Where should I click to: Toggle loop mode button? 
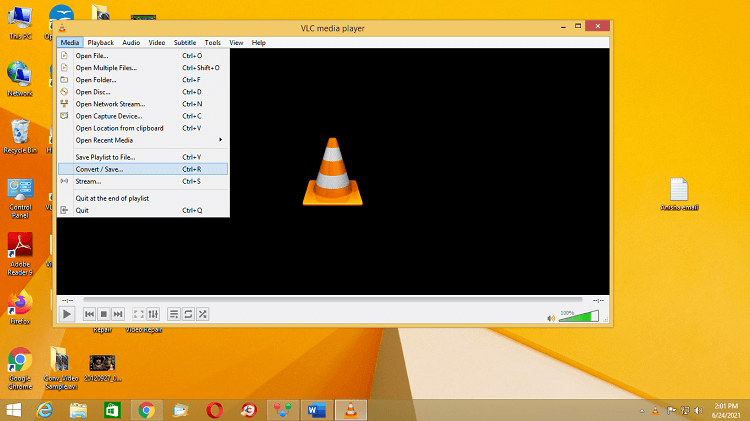pos(188,314)
